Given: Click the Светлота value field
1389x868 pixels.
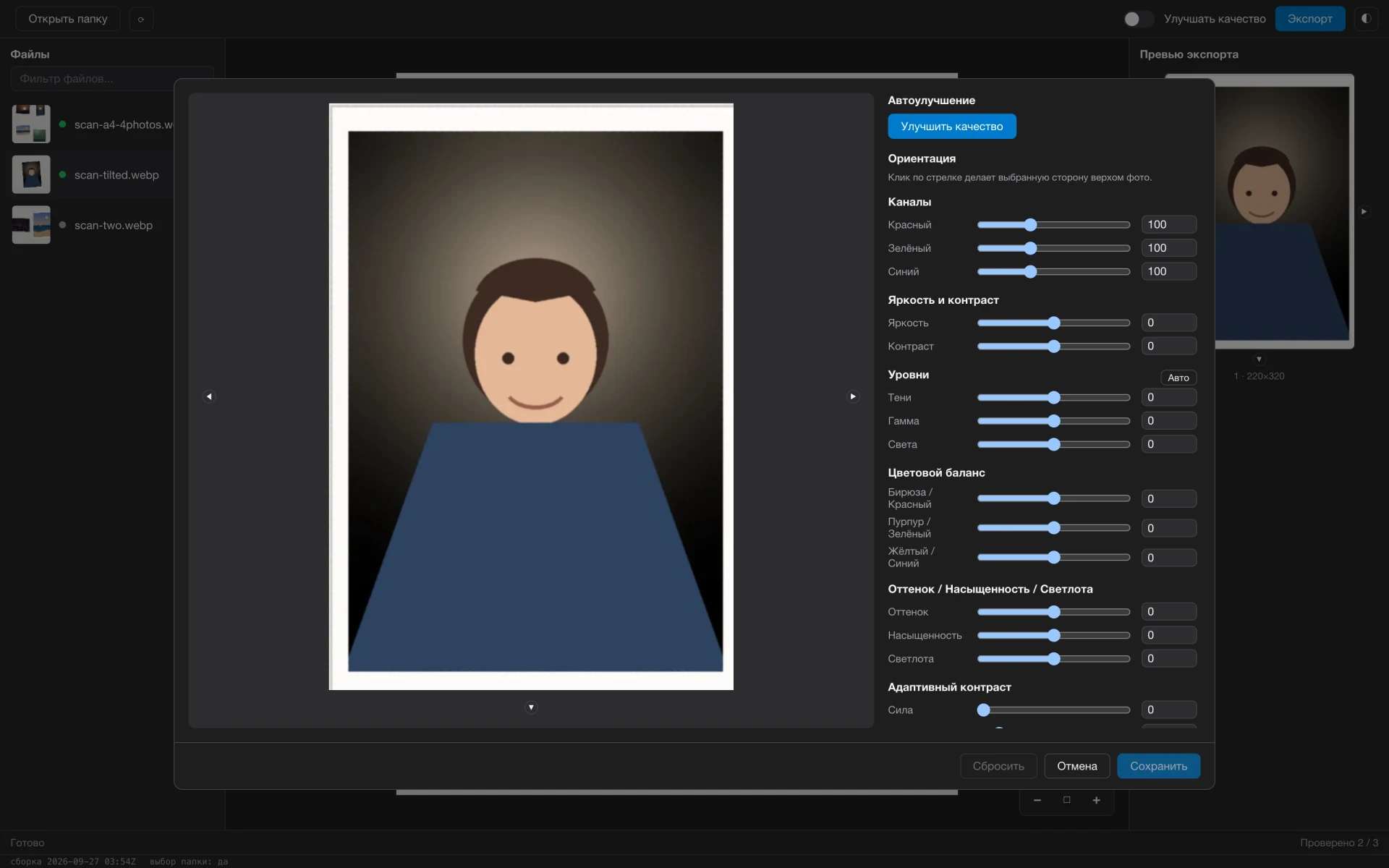Looking at the screenshot, I should click(x=1168, y=659).
